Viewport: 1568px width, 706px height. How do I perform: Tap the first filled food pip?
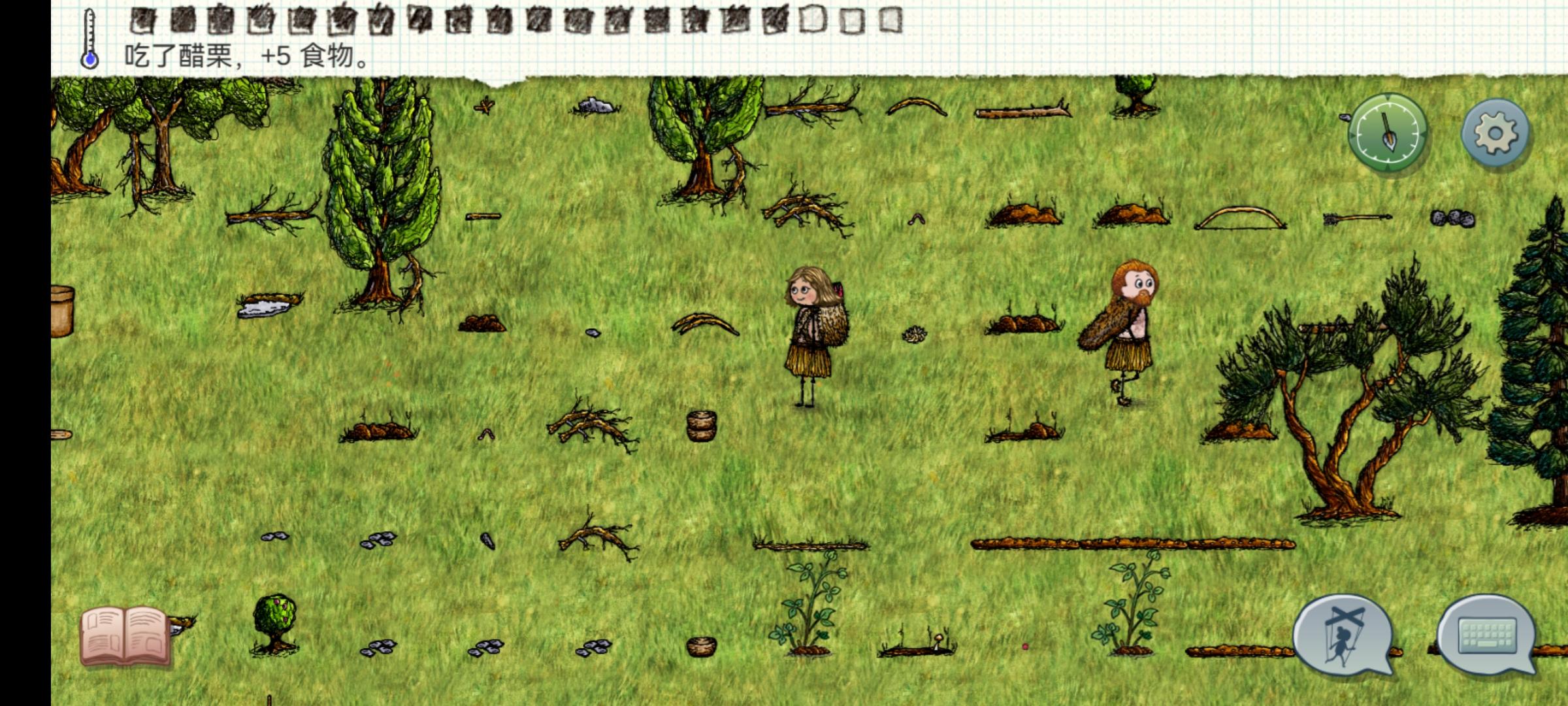(x=142, y=22)
